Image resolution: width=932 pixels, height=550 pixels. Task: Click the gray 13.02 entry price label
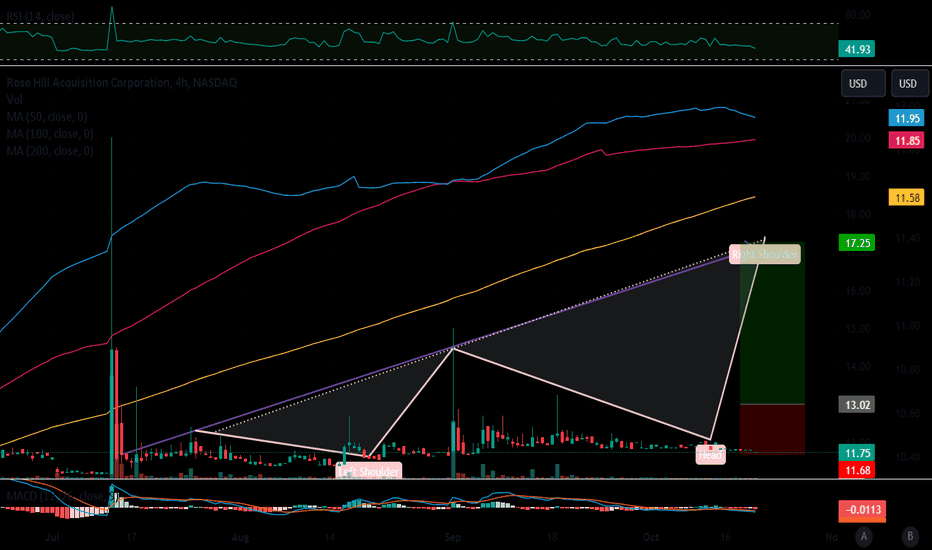click(x=857, y=405)
